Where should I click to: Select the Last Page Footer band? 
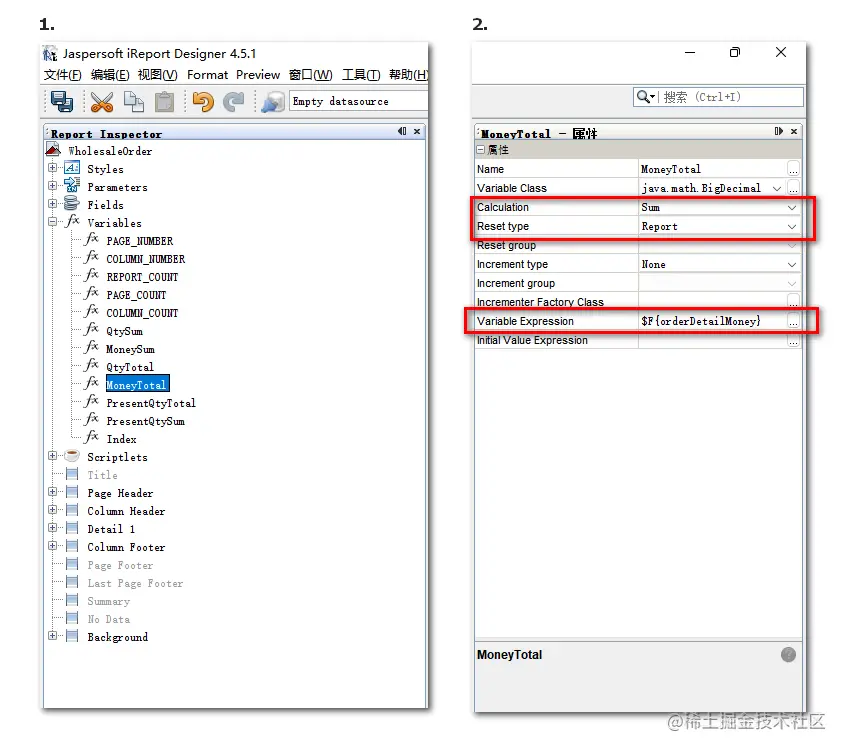pos(135,584)
